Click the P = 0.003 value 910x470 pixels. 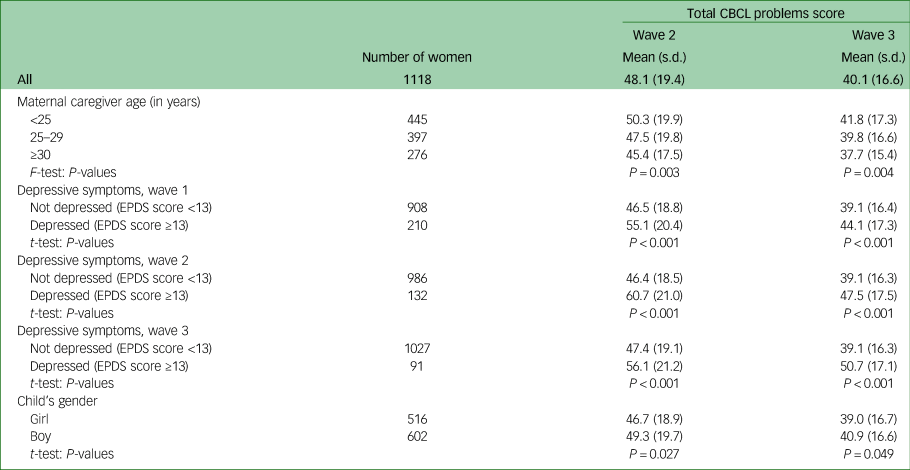pos(658,172)
